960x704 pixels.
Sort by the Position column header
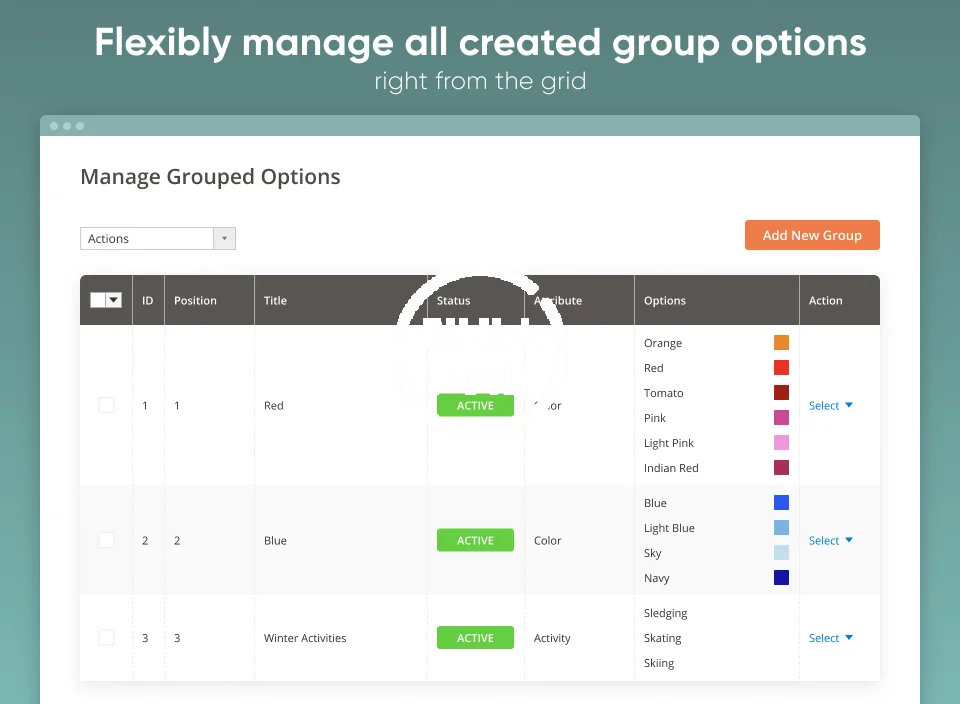pos(195,301)
